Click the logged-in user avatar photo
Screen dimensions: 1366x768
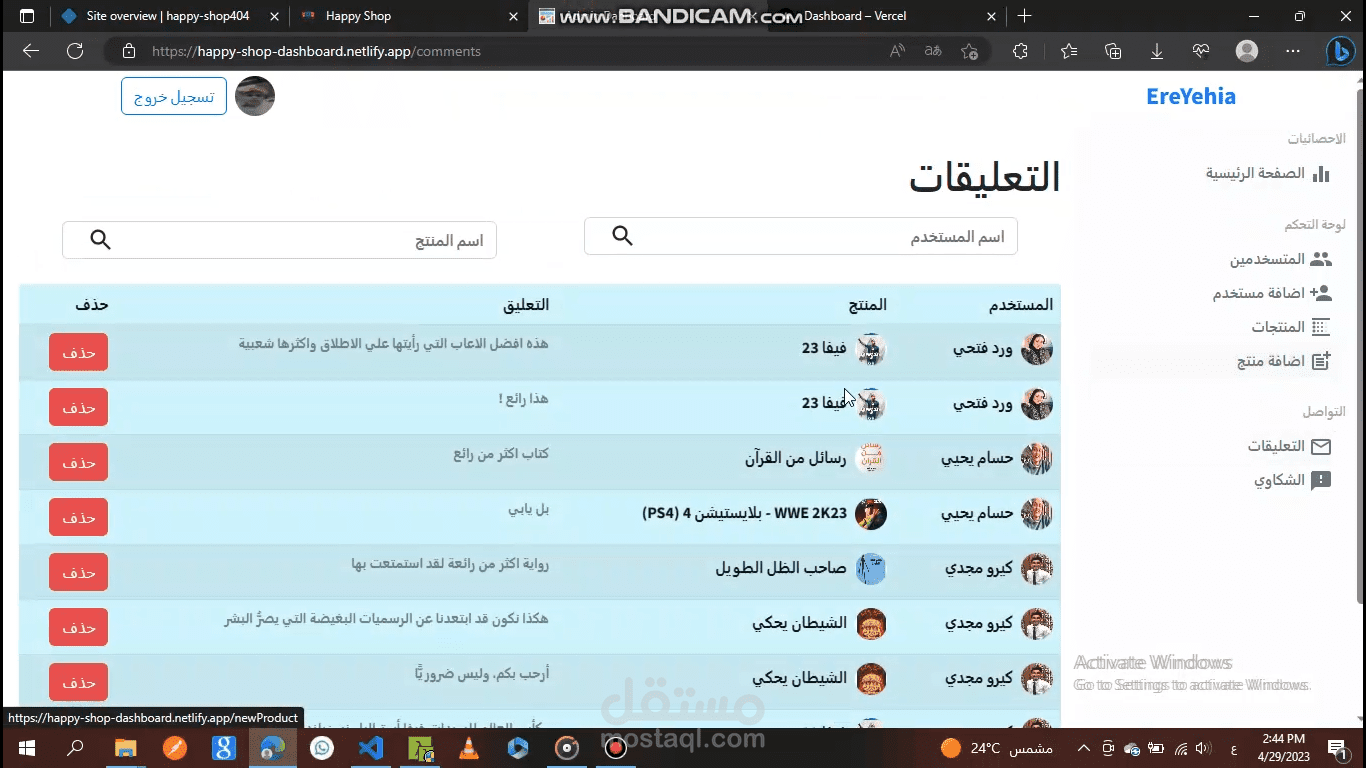coord(255,96)
